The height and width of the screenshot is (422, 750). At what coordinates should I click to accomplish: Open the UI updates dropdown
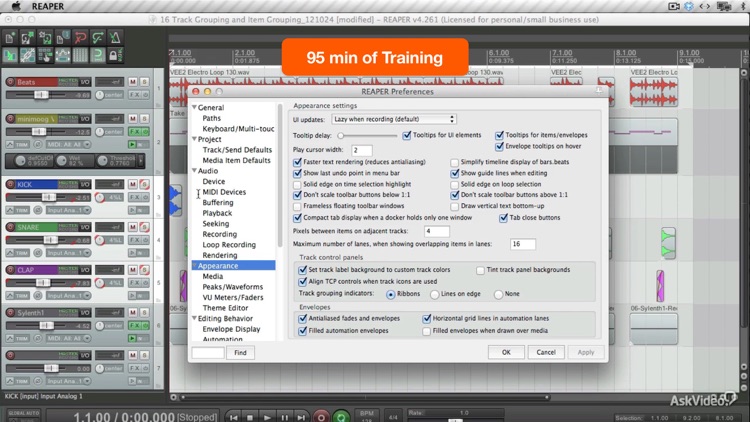point(394,119)
